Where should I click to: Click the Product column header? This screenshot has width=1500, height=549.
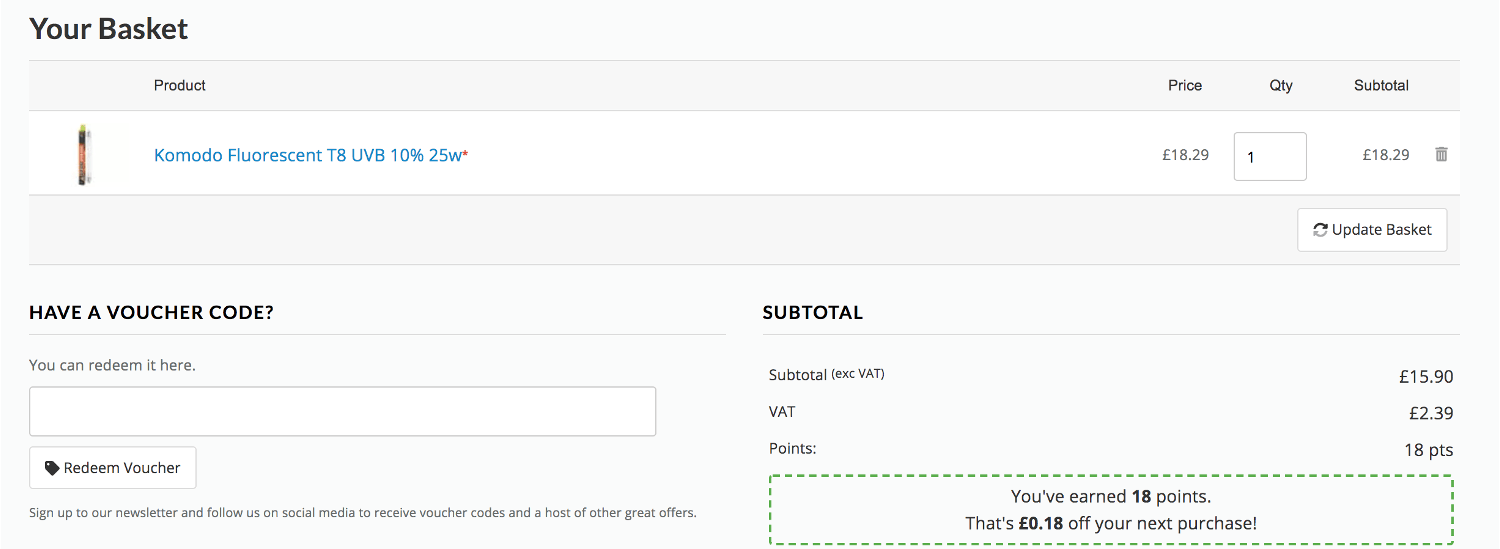click(180, 86)
